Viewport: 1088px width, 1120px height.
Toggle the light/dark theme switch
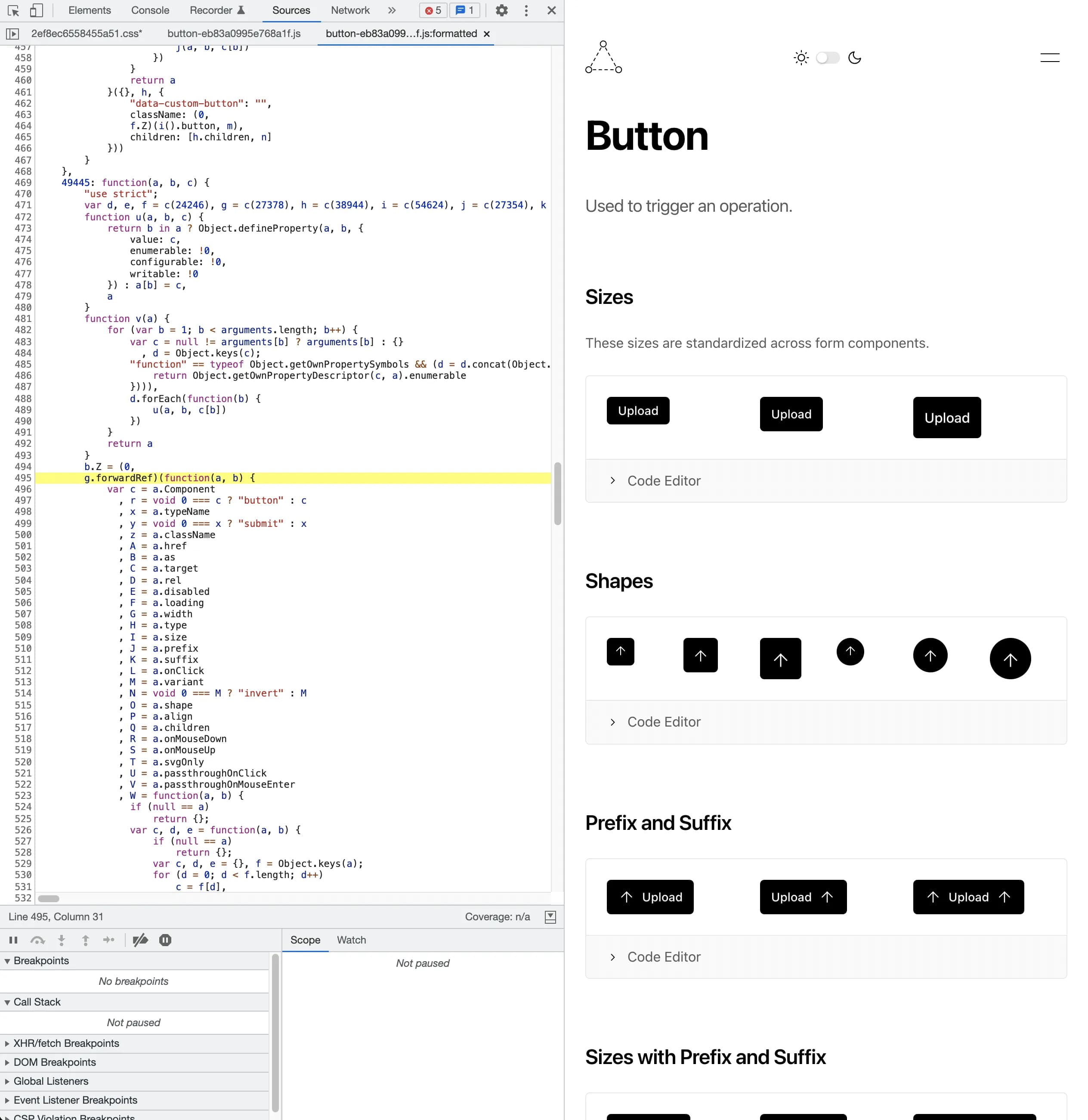pos(828,58)
